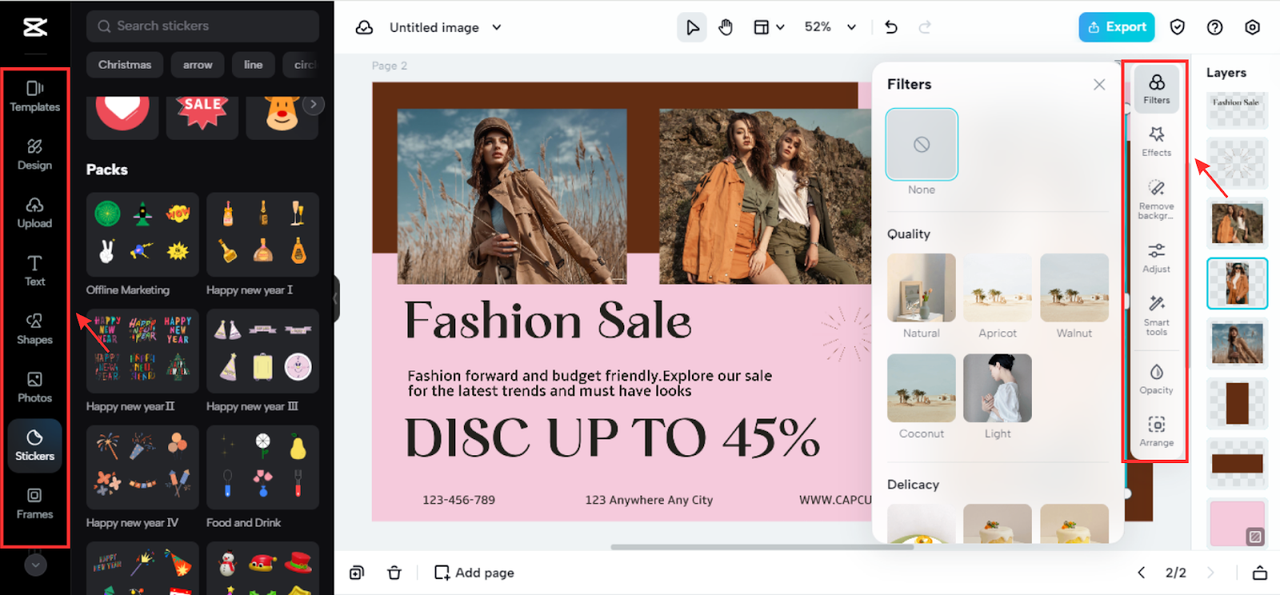Open the Shapes sidebar panel
Screen dimensions: 1280x595
(35, 328)
